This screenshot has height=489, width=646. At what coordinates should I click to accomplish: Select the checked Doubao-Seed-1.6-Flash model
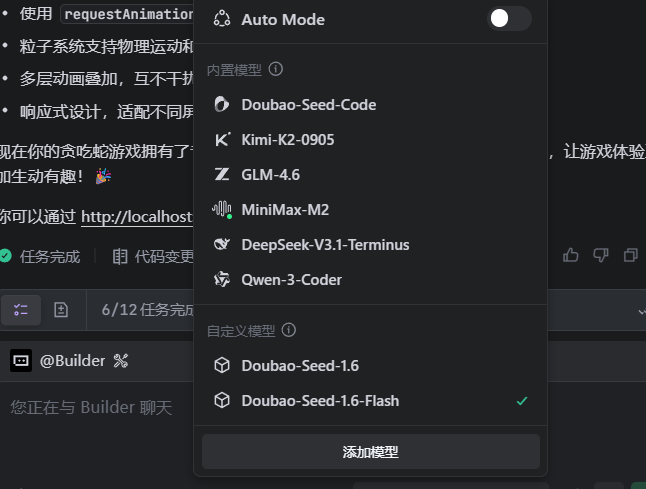tap(320, 401)
